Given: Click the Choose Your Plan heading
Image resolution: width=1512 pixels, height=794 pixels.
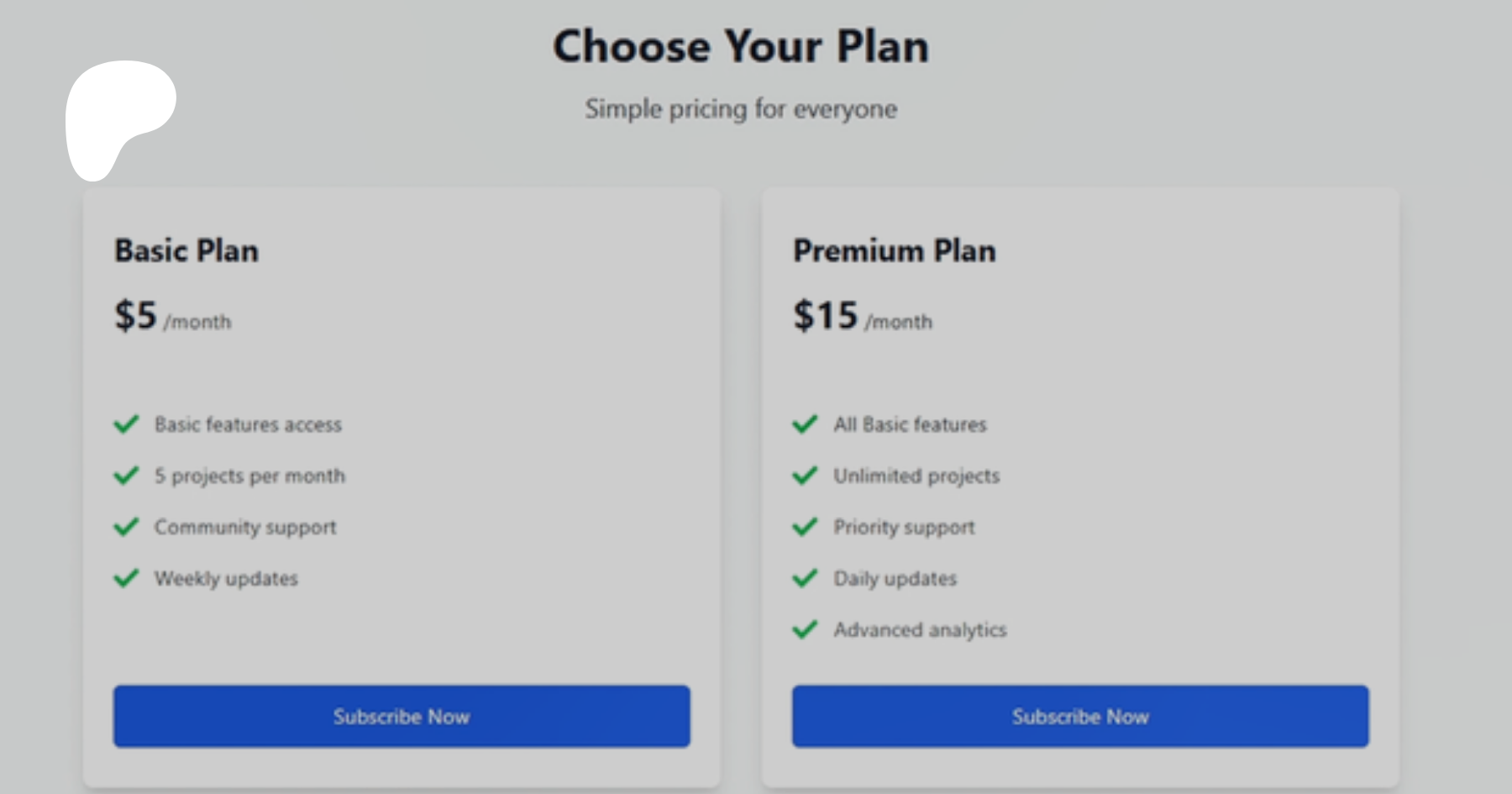Looking at the screenshot, I should coord(741,46).
